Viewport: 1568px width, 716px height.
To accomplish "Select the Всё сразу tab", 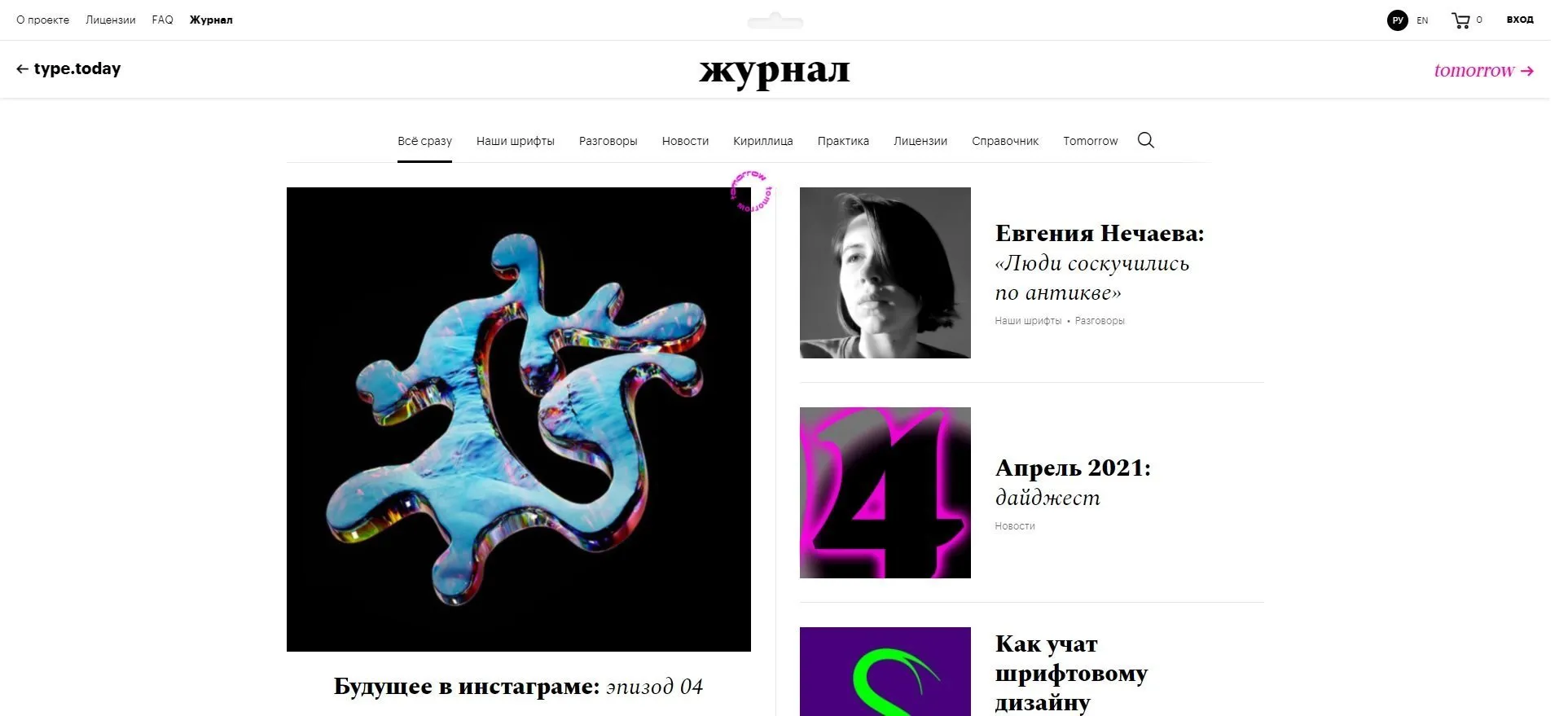I will click(x=424, y=141).
